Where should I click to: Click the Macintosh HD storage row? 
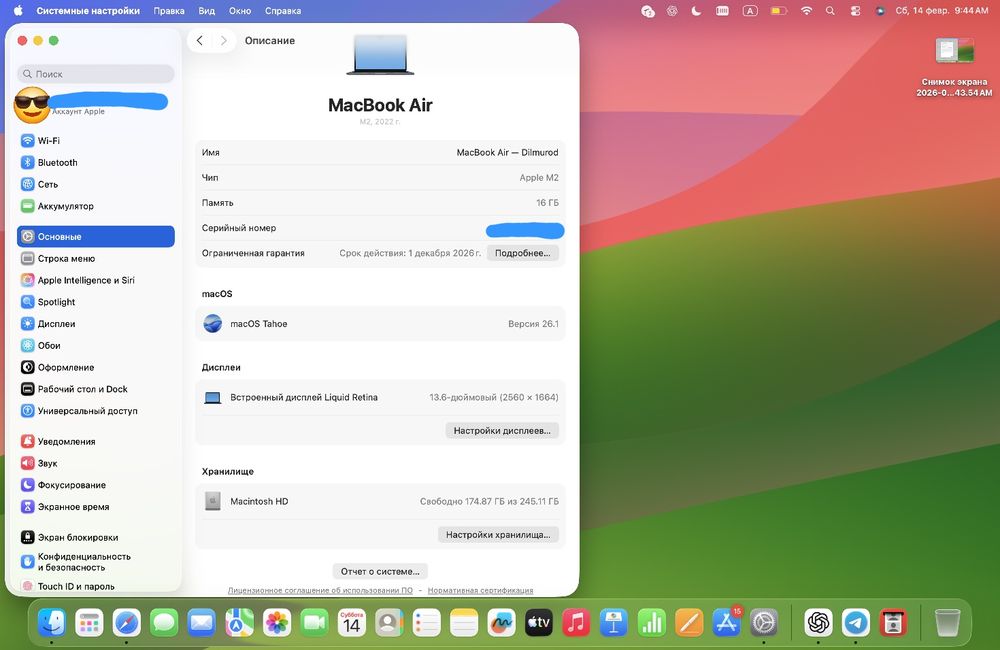[x=380, y=501]
